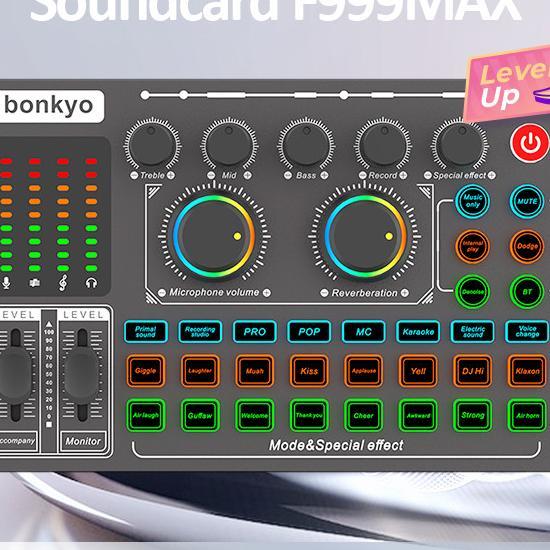550x550 pixels.
Task: Trigger the Kiss sound effect
Action: point(309,371)
